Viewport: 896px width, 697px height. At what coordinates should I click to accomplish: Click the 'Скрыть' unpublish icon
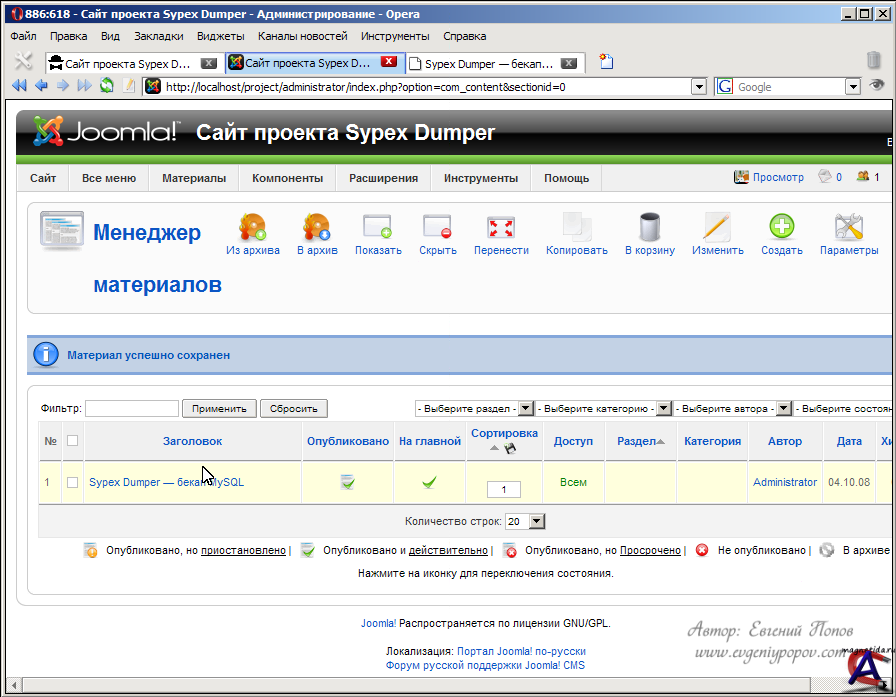[x=438, y=227]
